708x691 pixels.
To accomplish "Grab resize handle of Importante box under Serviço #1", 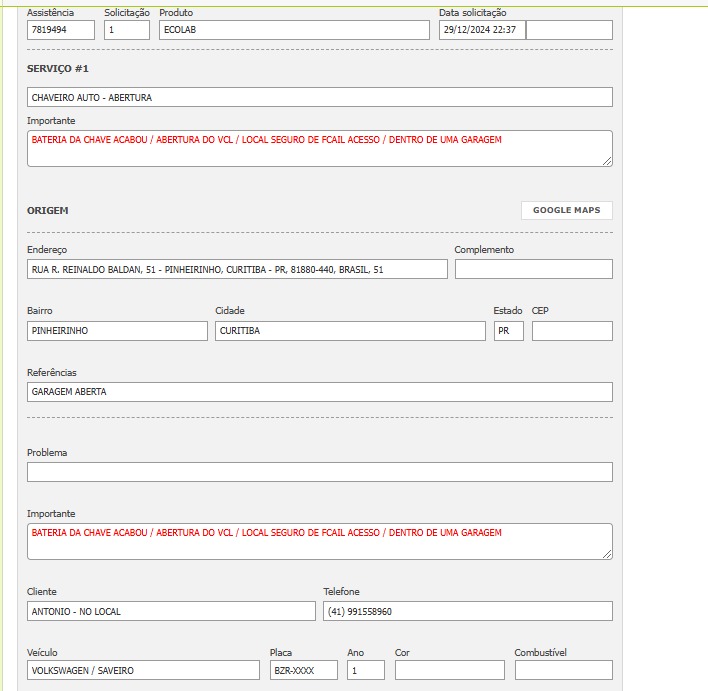I will pyautogui.click(x=607, y=160).
